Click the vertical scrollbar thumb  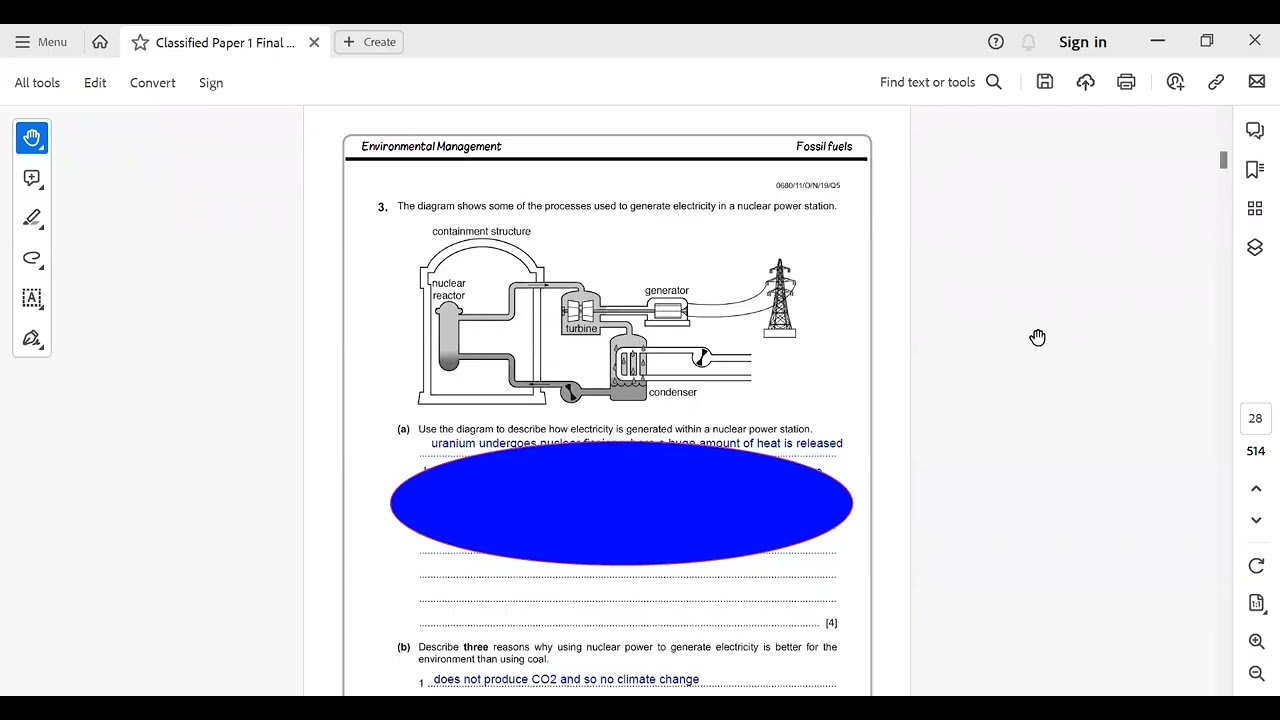click(1223, 160)
